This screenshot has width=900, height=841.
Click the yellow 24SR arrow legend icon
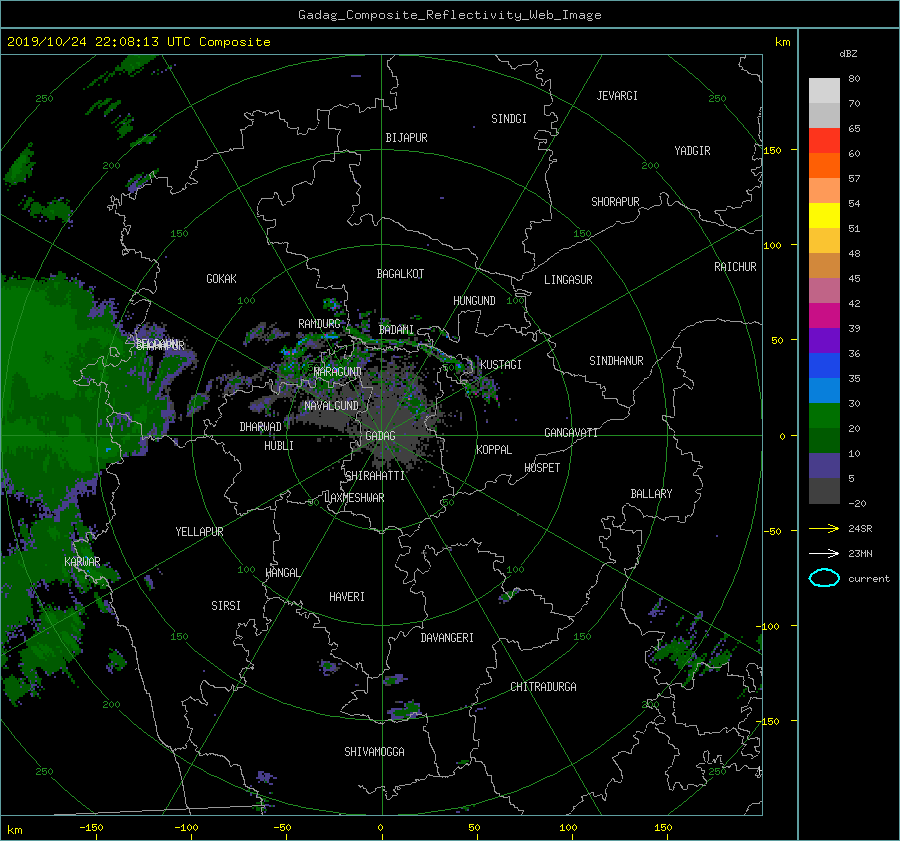pyautogui.click(x=824, y=528)
